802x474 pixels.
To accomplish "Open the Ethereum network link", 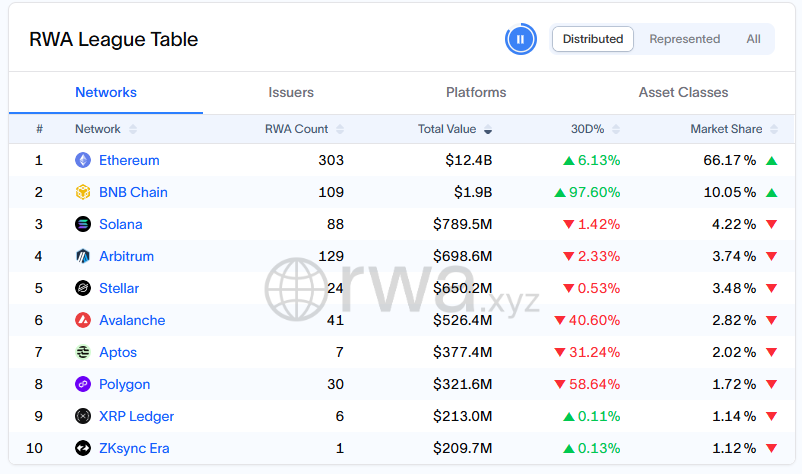I will point(129,161).
